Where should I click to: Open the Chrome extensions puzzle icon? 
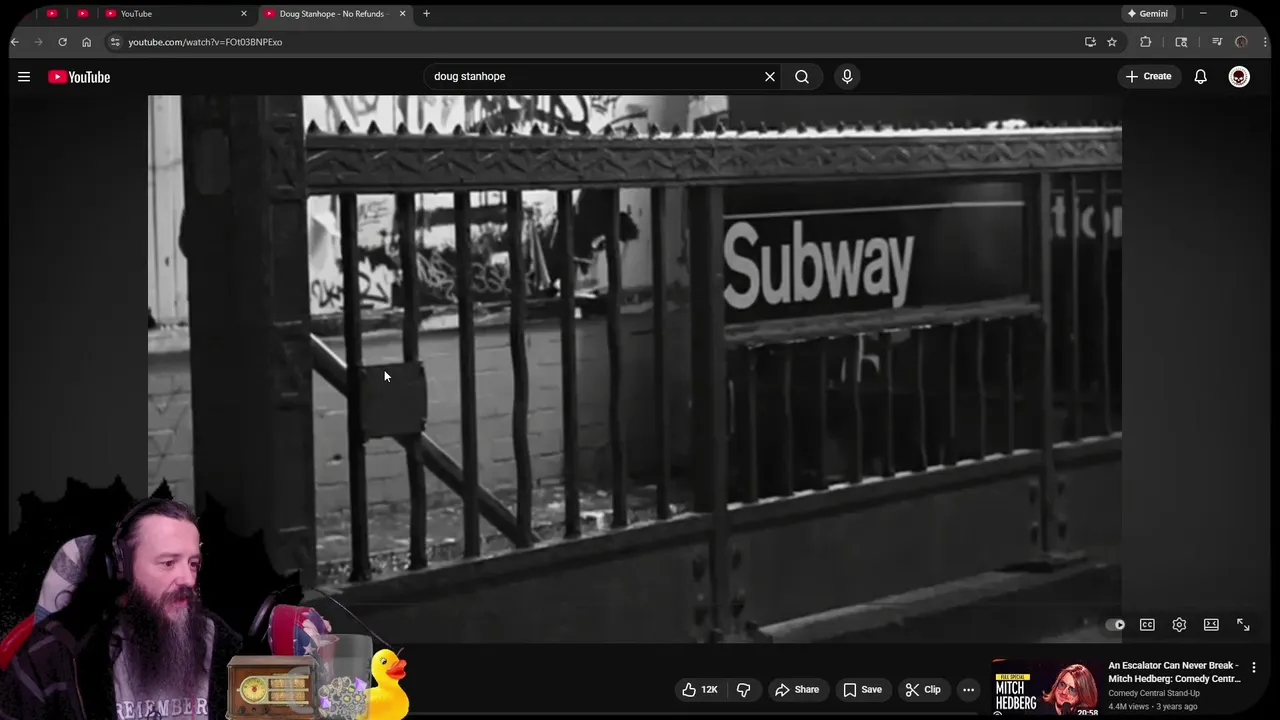(x=1146, y=42)
